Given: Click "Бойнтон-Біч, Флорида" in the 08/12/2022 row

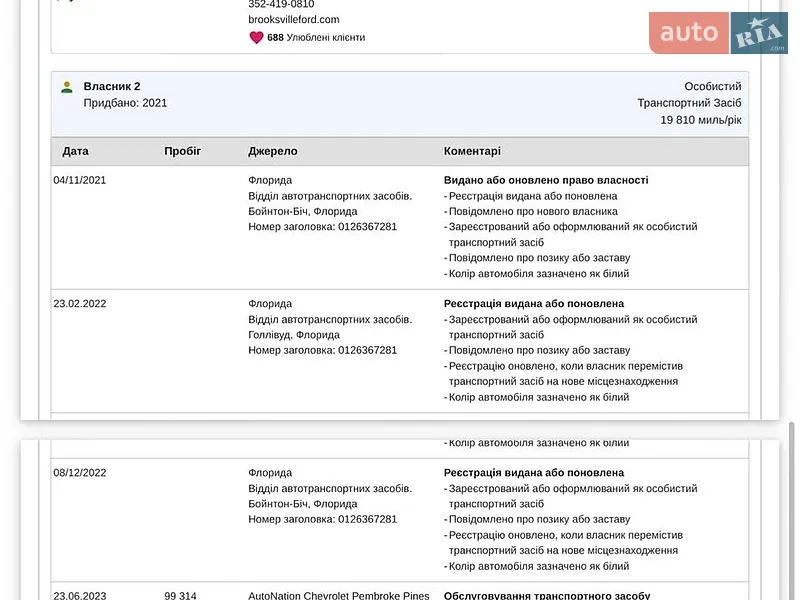Looking at the screenshot, I should click(303, 504).
